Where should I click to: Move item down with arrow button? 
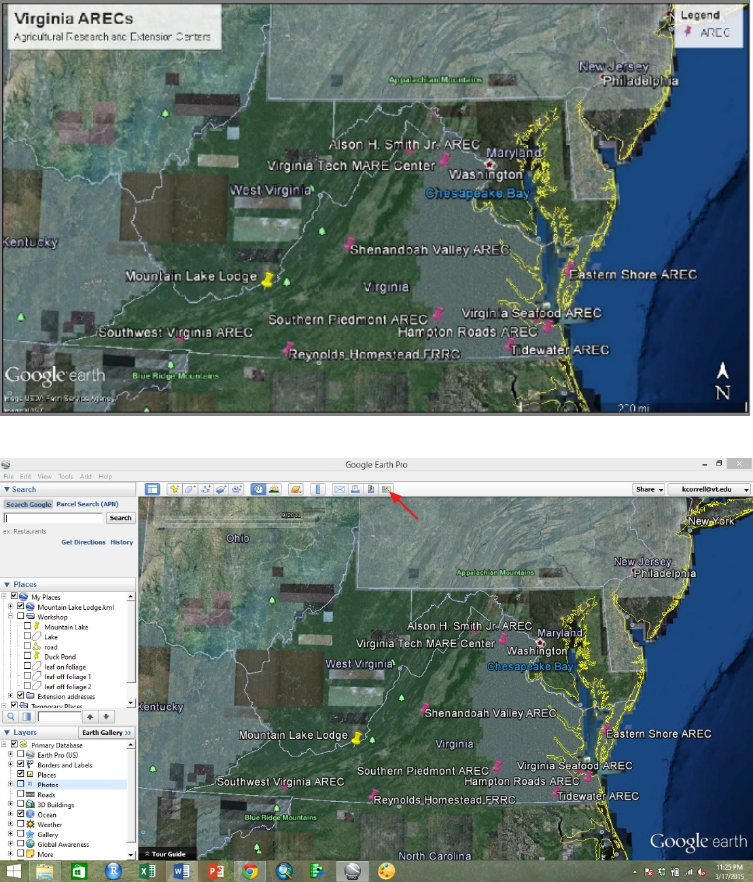pos(106,717)
